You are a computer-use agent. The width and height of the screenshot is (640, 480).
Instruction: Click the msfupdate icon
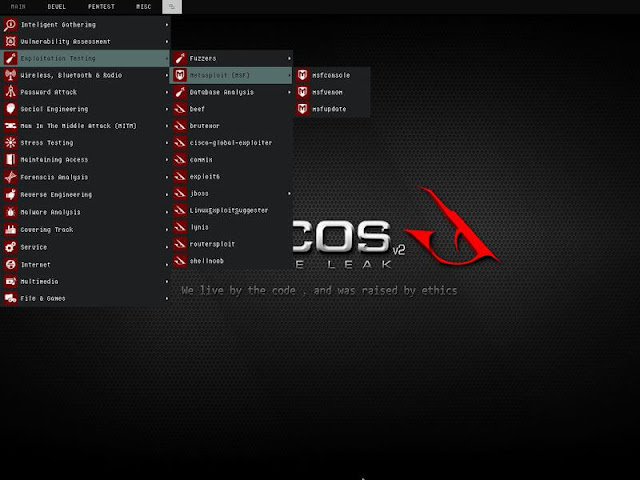[x=302, y=109]
